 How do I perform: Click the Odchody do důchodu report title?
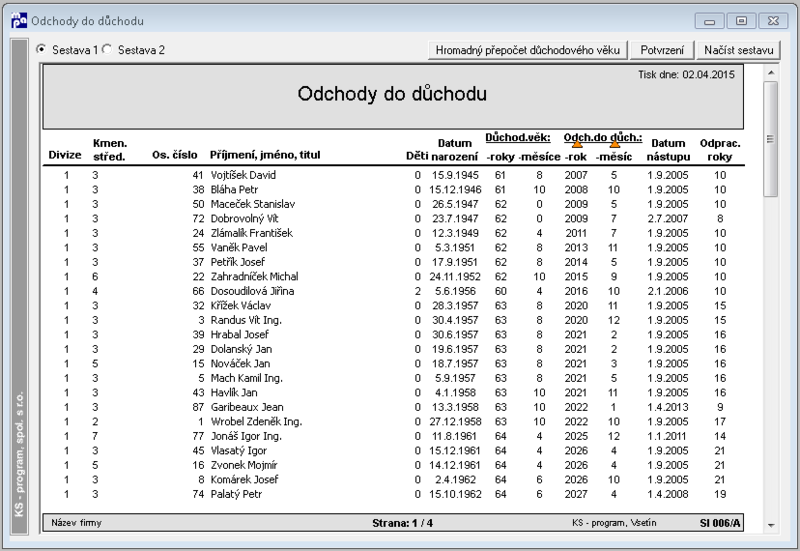click(392, 94)
